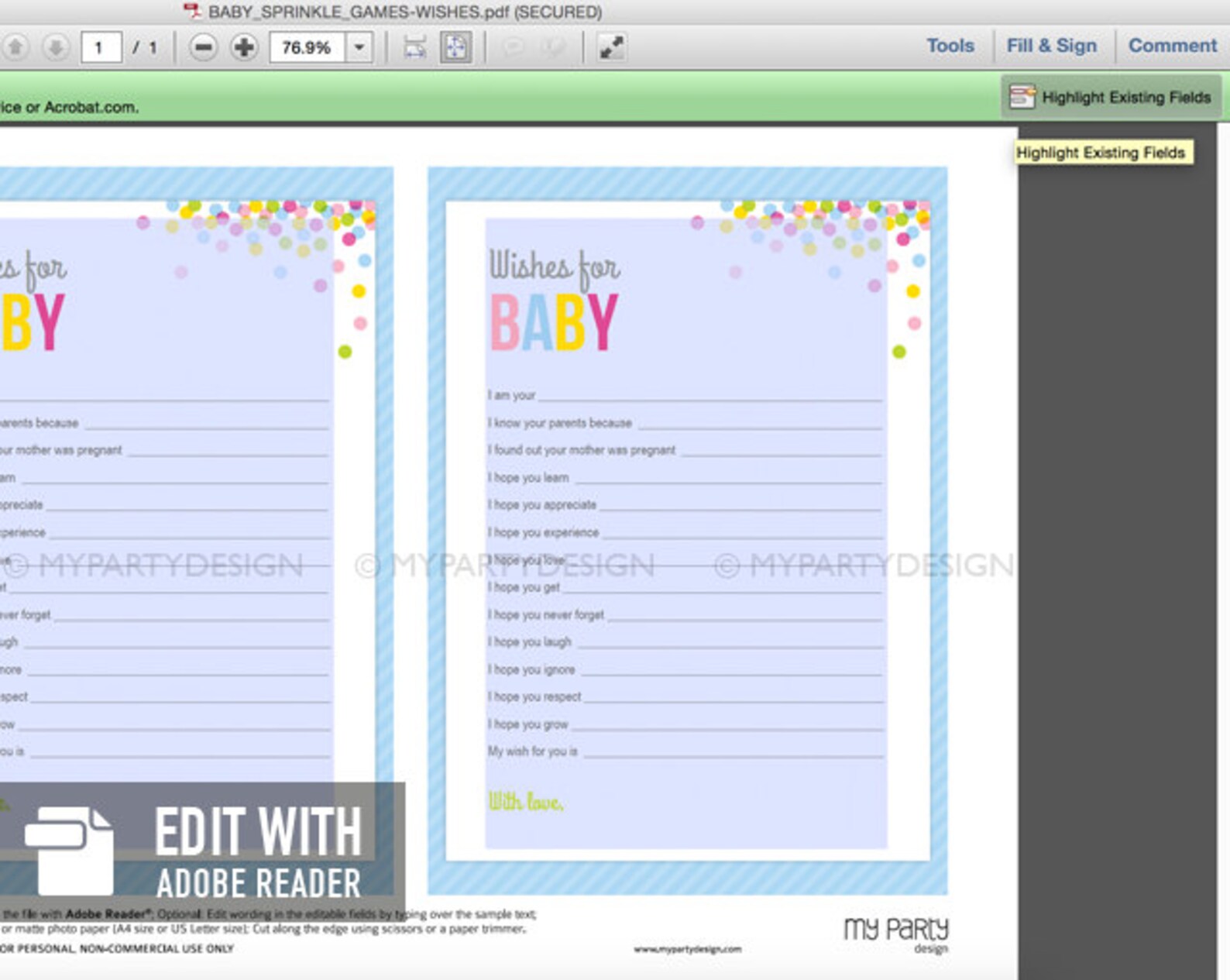Screen dimensions: 1230x980
Task: Open the Comment pane
Action: coord(1173,46)
